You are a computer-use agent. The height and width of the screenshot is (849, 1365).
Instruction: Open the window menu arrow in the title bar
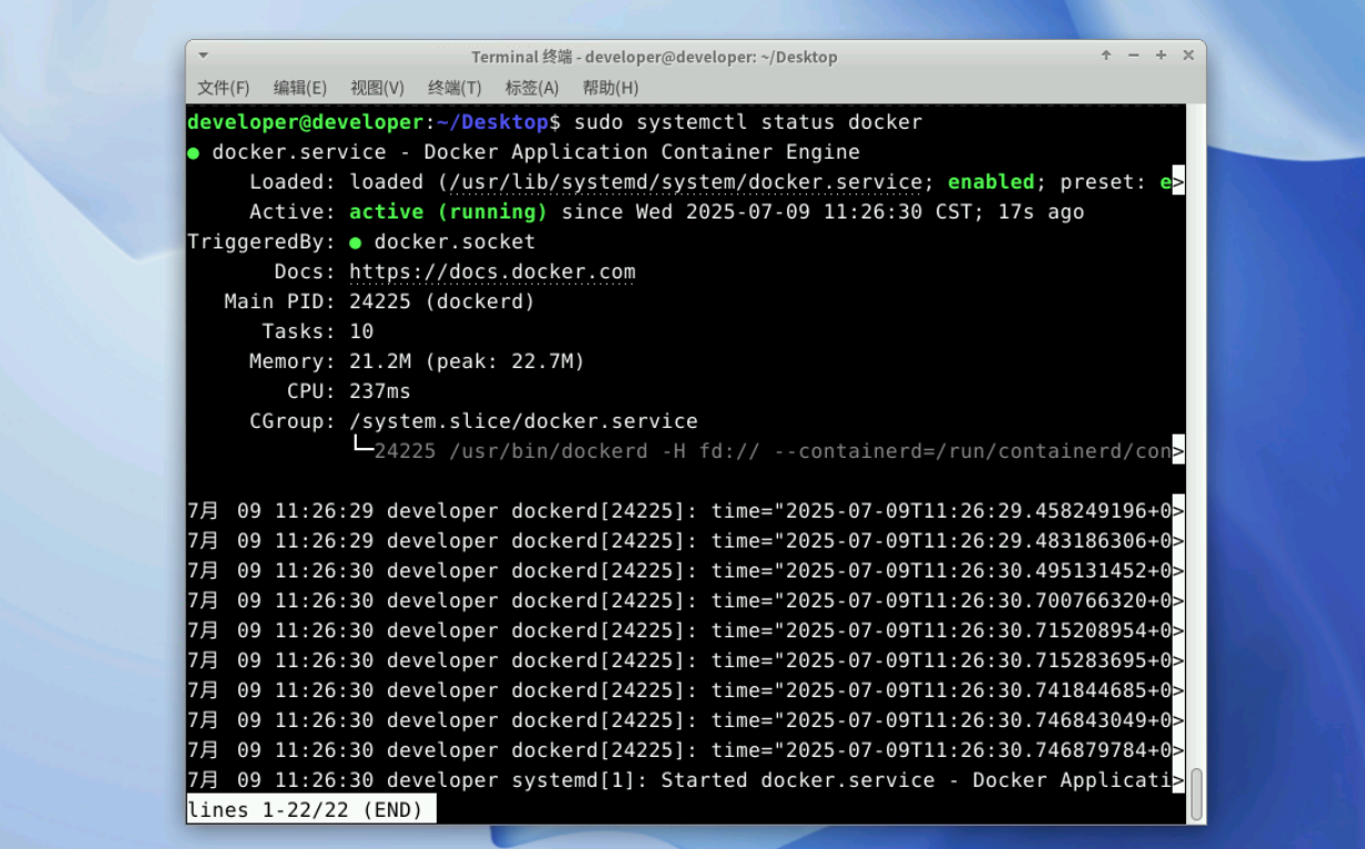pos(203,56)
